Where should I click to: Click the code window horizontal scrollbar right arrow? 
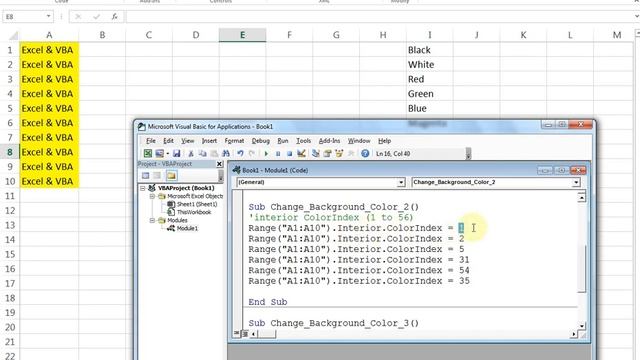[x=574, y=334]
